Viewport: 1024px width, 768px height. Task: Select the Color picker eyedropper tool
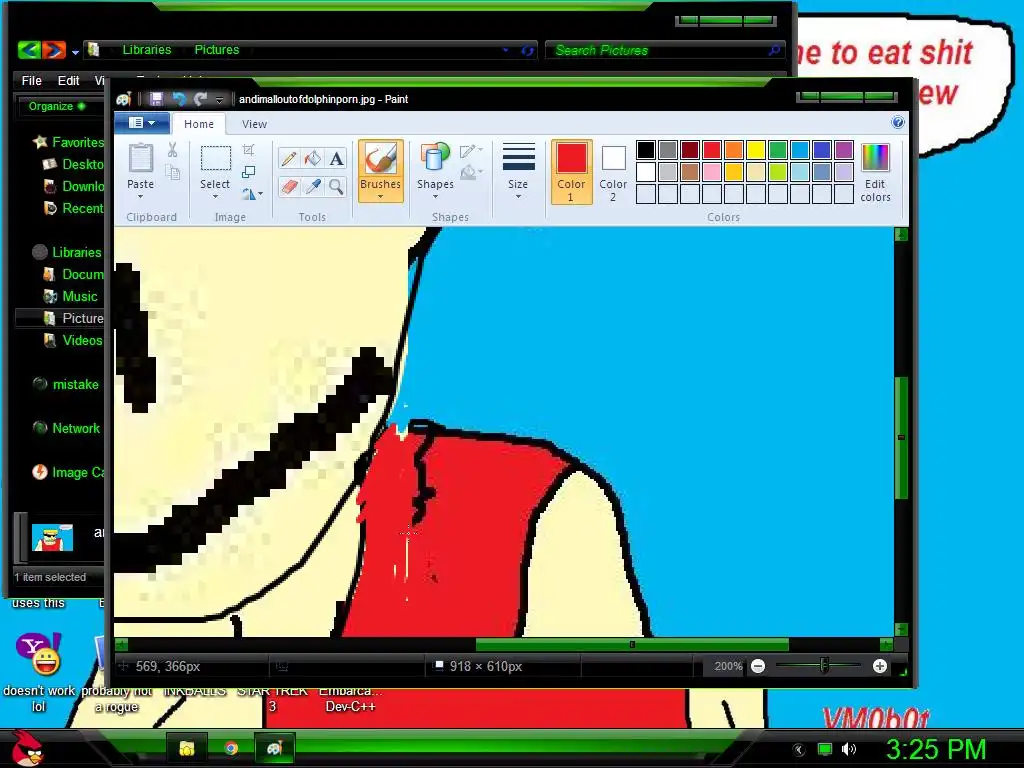pos(313,187)
